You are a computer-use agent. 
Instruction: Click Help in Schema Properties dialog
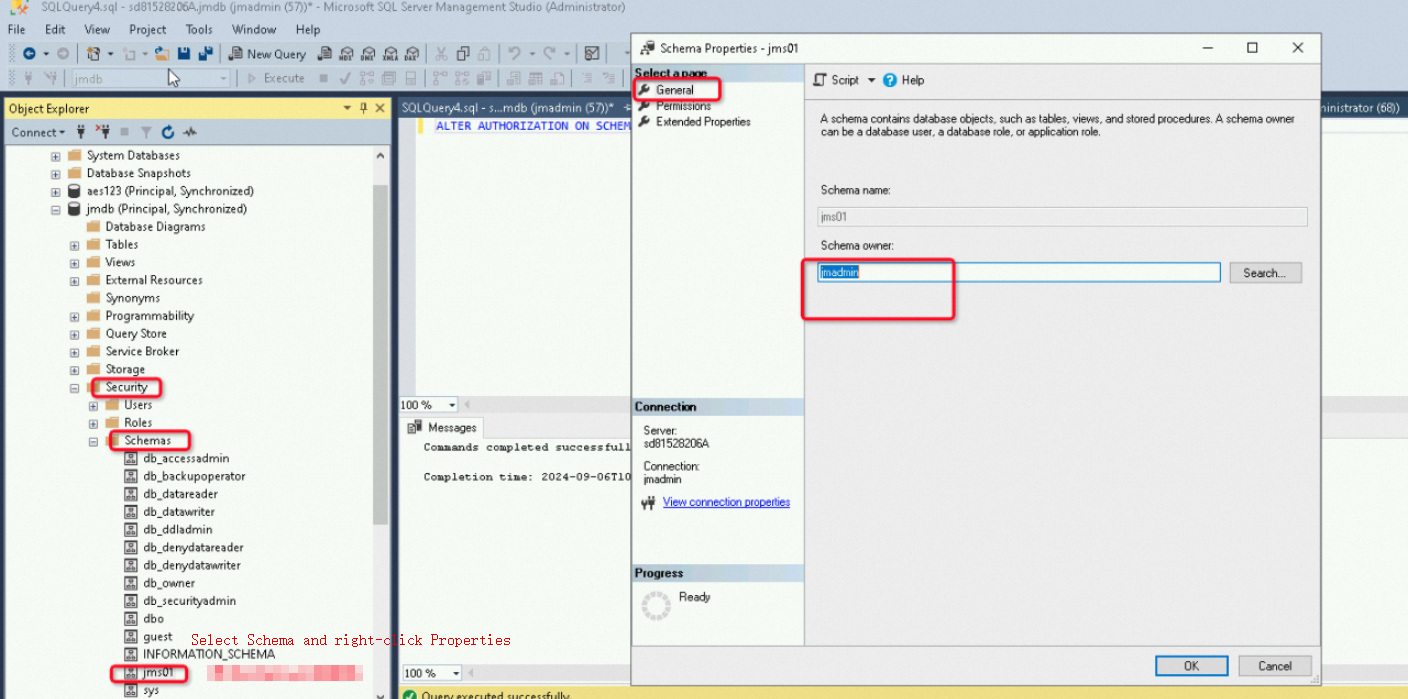904,80
